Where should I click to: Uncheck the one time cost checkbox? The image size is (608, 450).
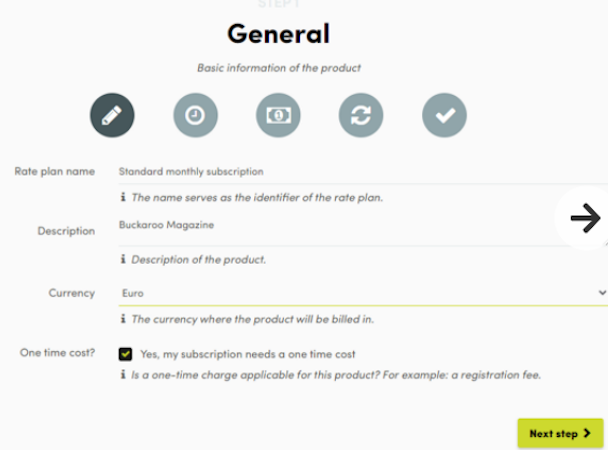[125, 354]
